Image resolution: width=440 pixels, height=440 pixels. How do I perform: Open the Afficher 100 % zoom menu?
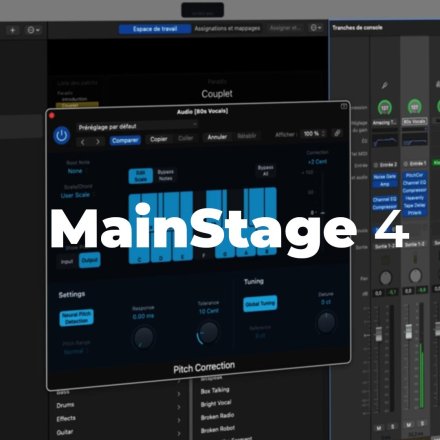coord(313,134)
